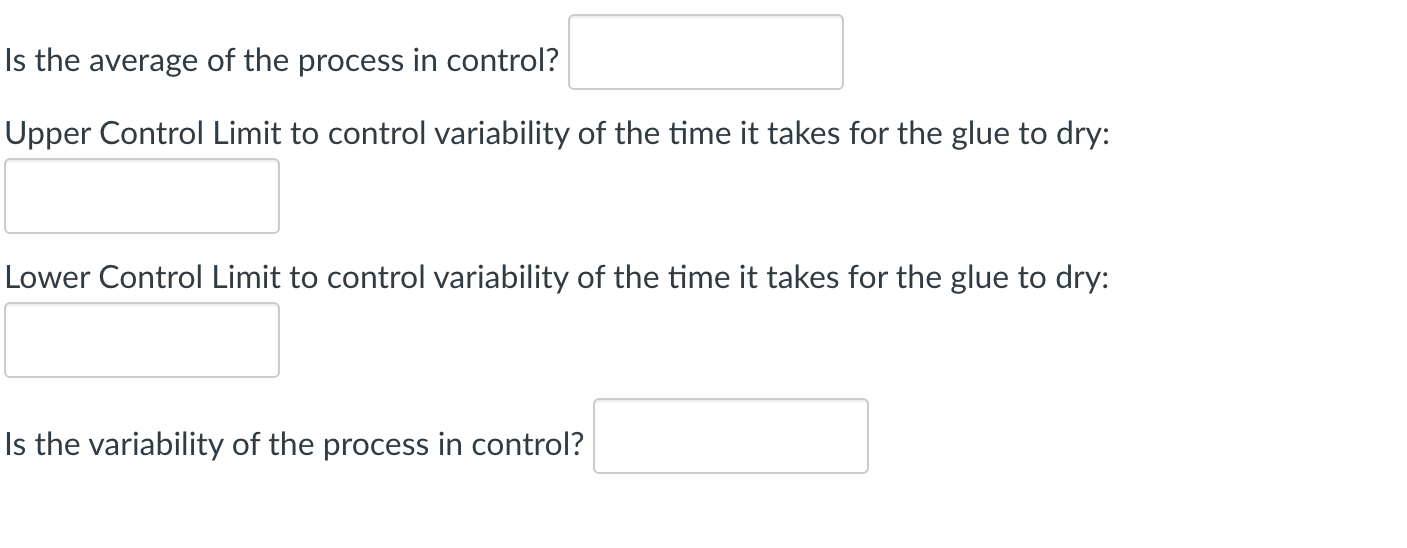
Task: Click the 'Is the variability of the process' text
Action: click(x=294, y=445)
